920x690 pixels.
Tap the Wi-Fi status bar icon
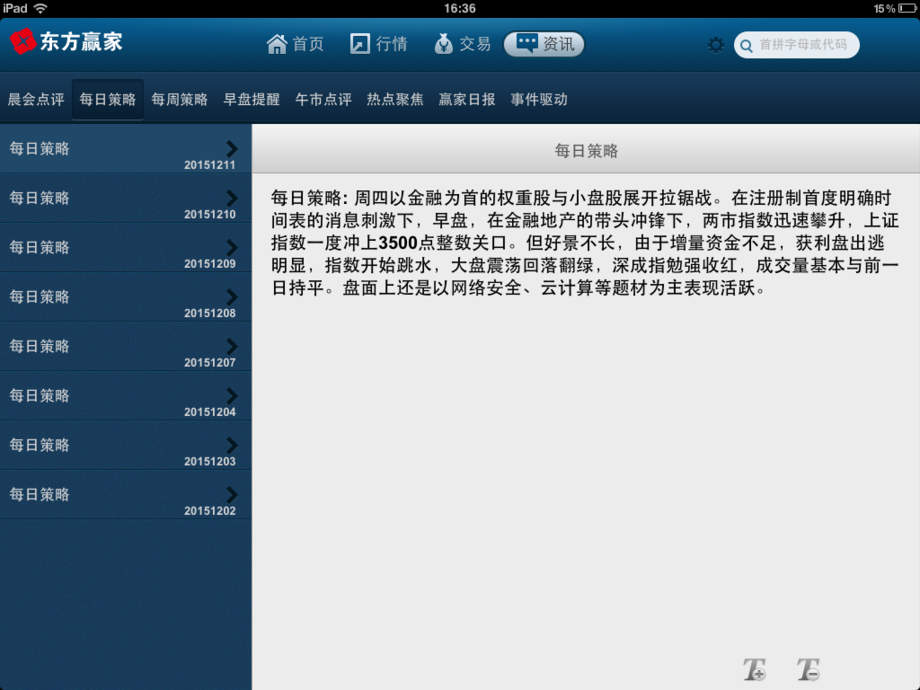tap(39, 8)
